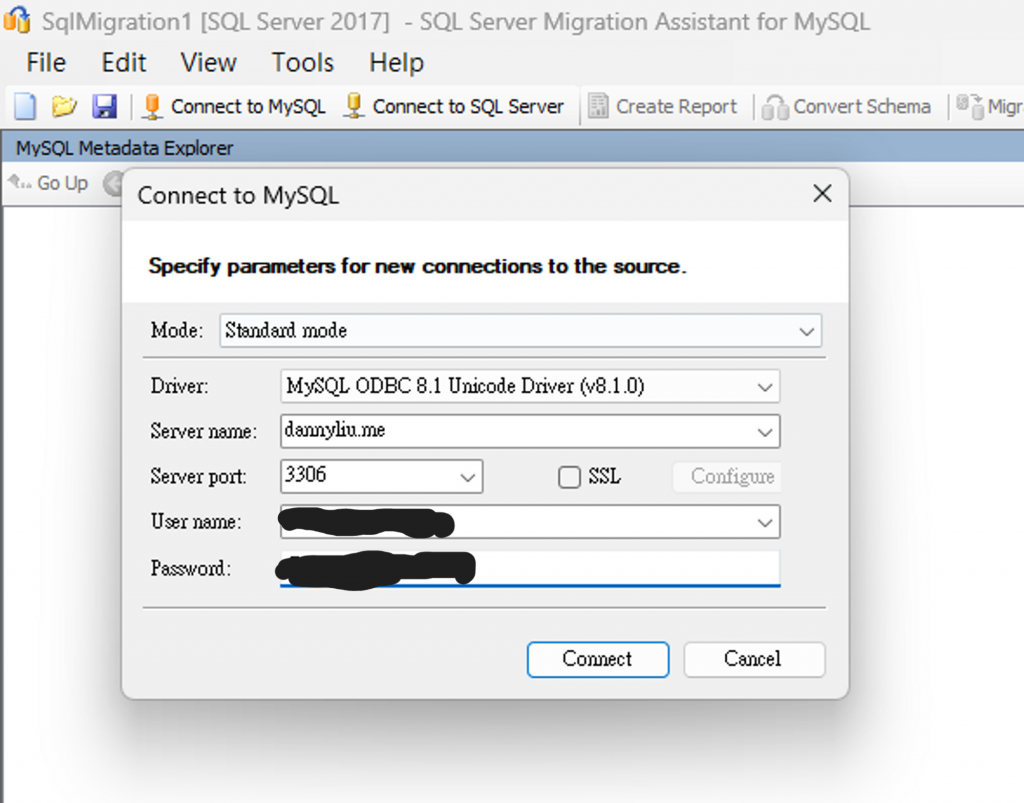Expand the User name dropdown arrow

click(x=765, y=522)
